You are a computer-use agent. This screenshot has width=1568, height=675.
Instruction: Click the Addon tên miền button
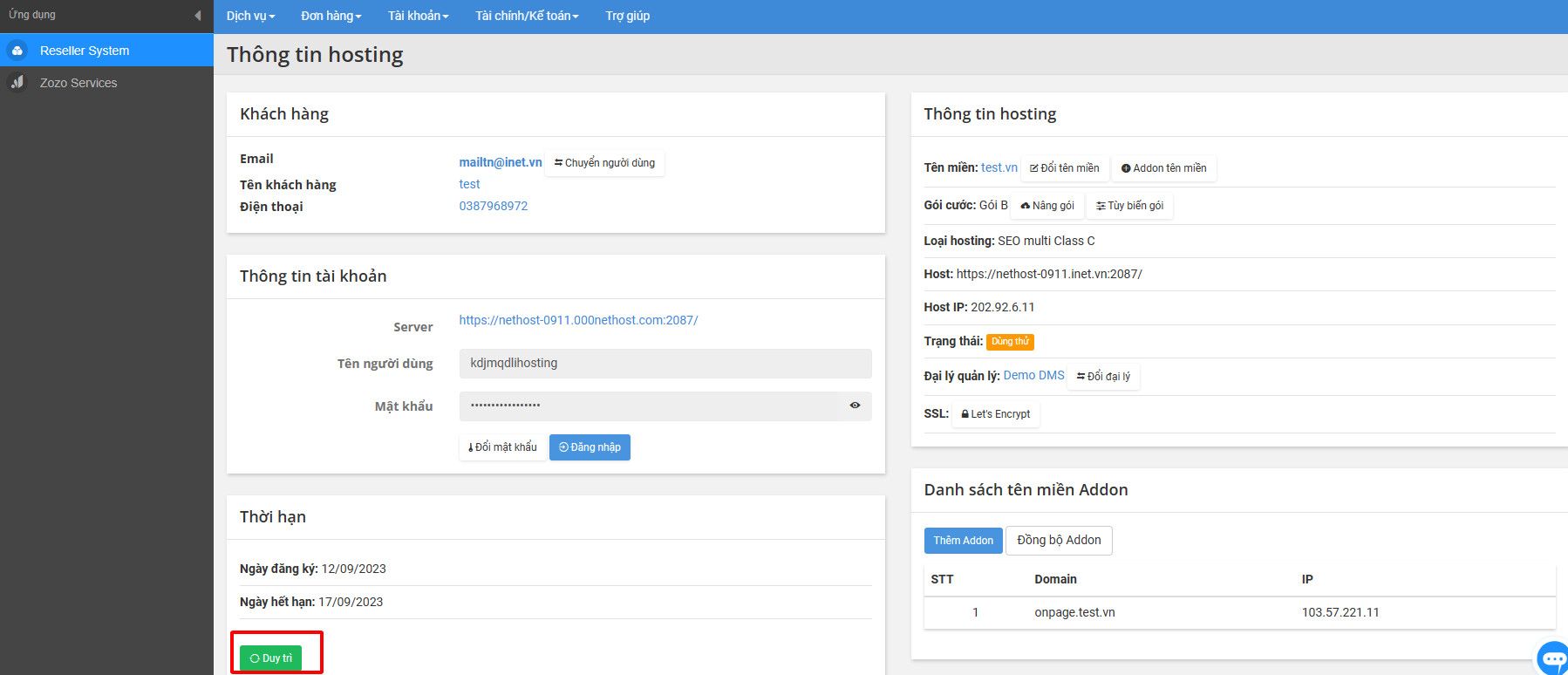point(1163,168)
